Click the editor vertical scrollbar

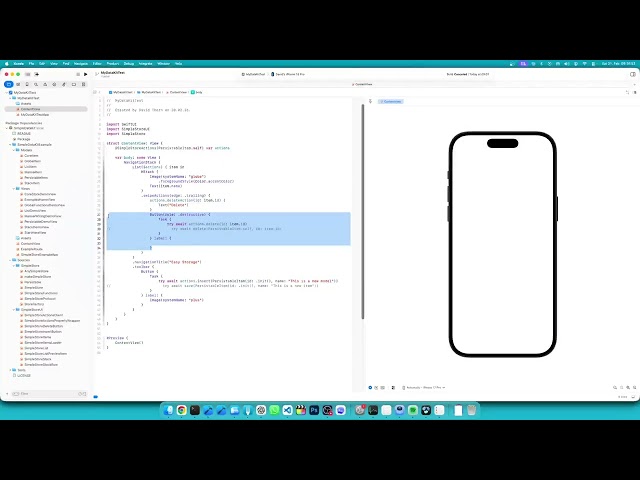[362, 211]
